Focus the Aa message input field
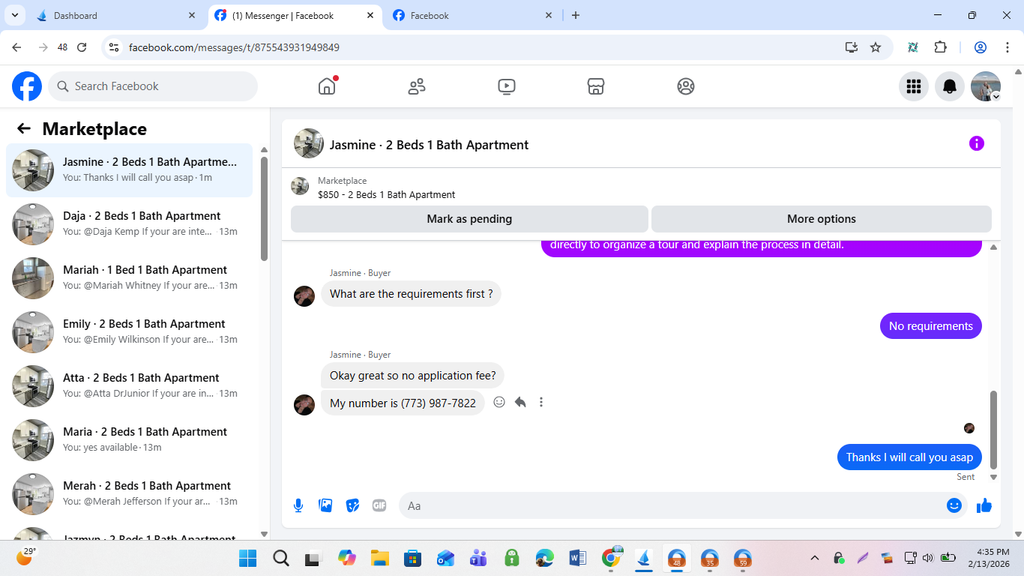 pyautogui.click(x=673, y=505)
